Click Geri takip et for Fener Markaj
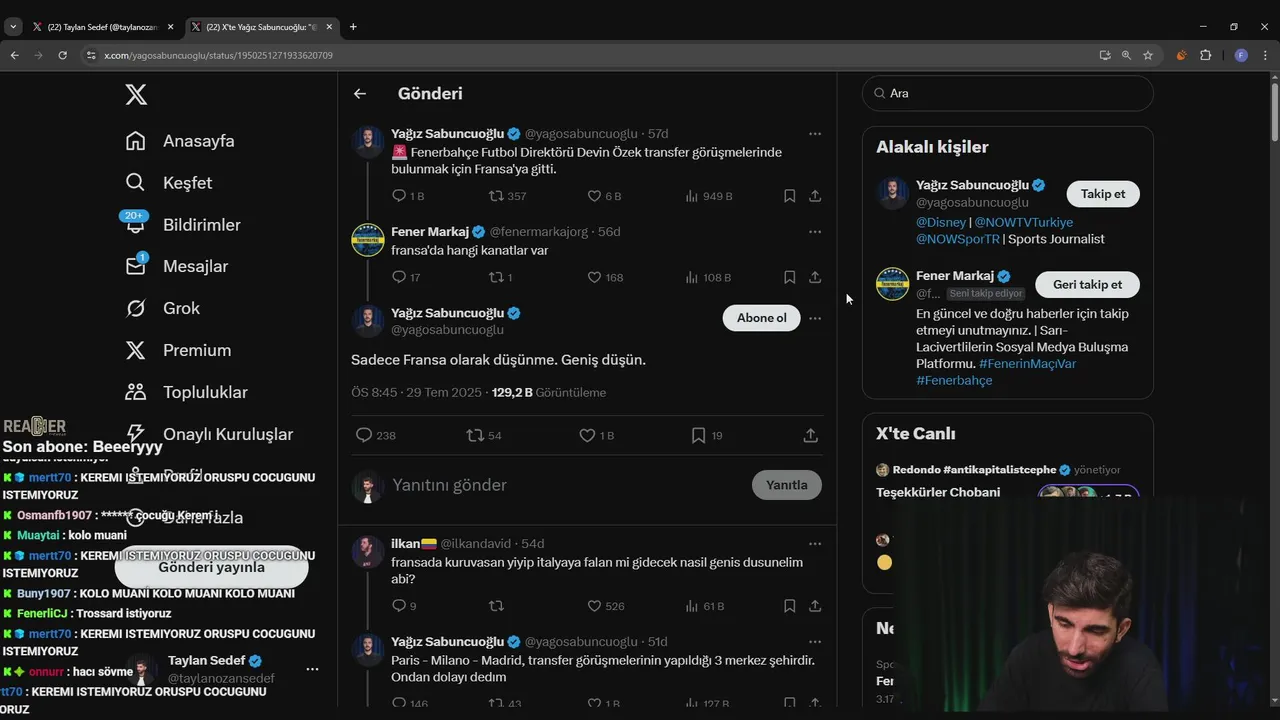The width and height of the screenshot is (1280, 720). click(1088, 285)
